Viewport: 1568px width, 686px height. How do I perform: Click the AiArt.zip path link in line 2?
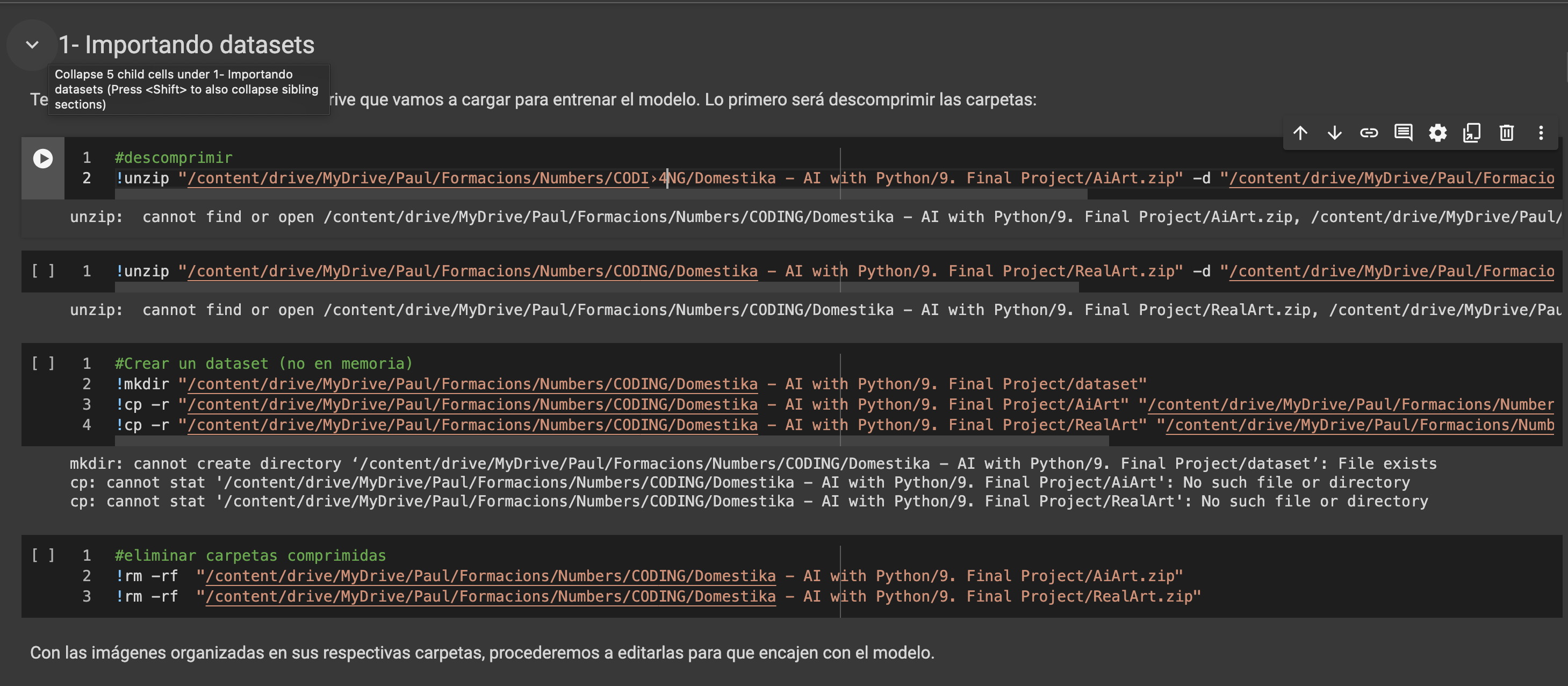[418, 178]
